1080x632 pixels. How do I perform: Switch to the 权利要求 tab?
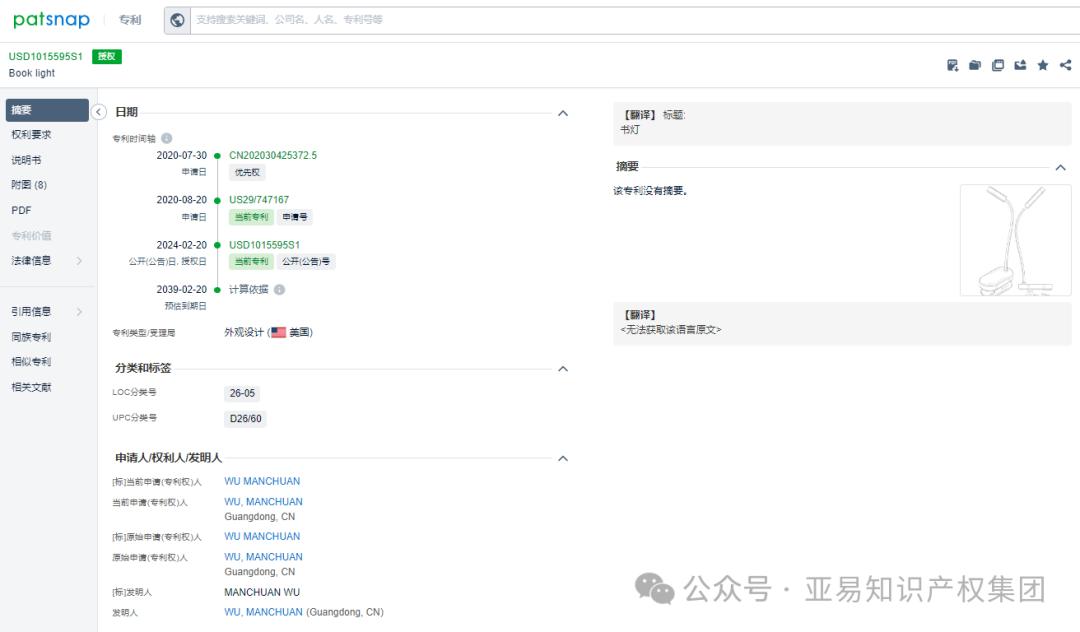tap(32, 134)
